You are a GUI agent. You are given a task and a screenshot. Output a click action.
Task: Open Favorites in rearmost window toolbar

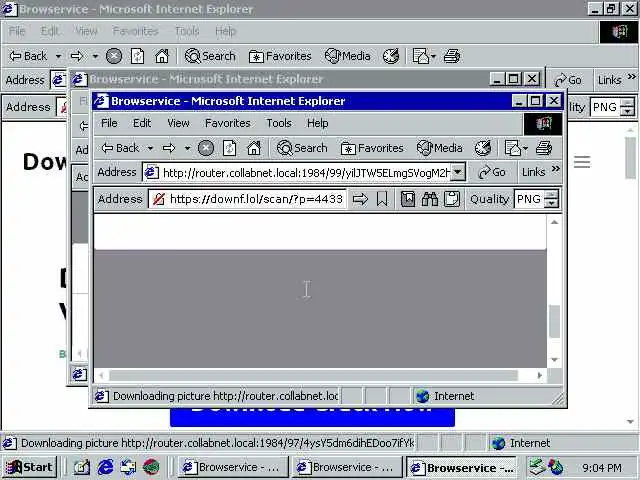coord(280,56)
